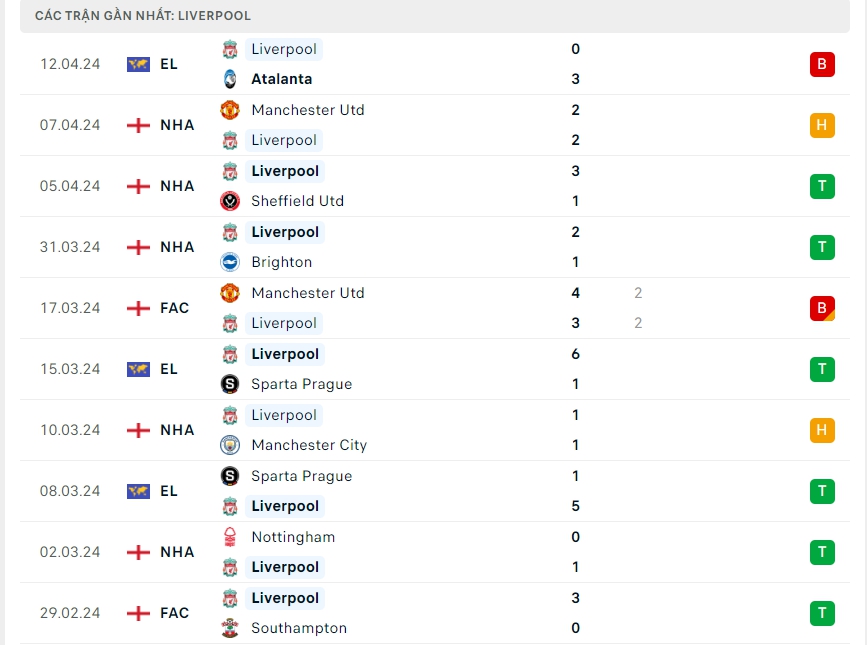Click the EL competition label on 15.03.24

(168, 369)
